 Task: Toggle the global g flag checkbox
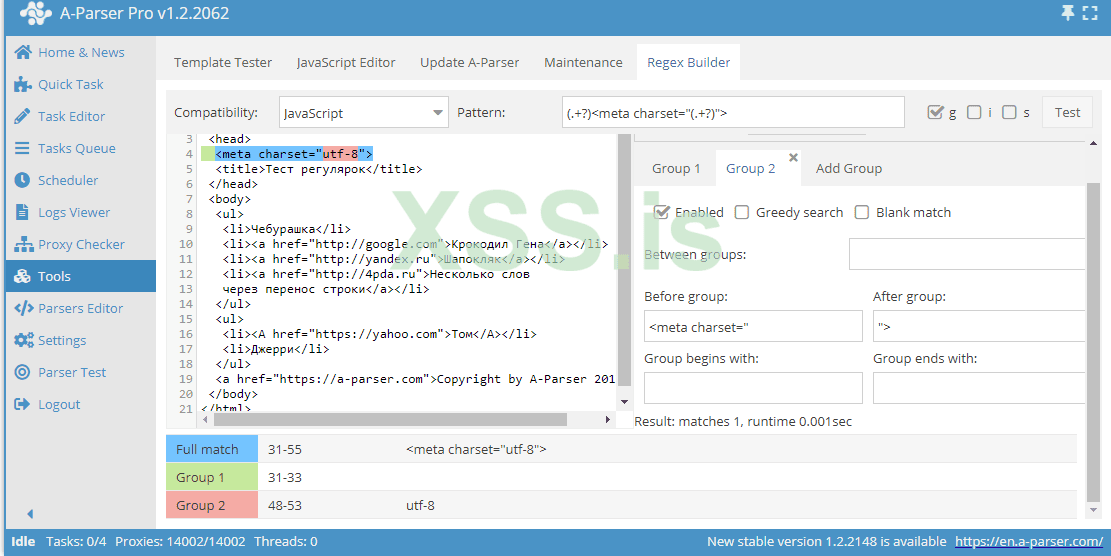935,112
